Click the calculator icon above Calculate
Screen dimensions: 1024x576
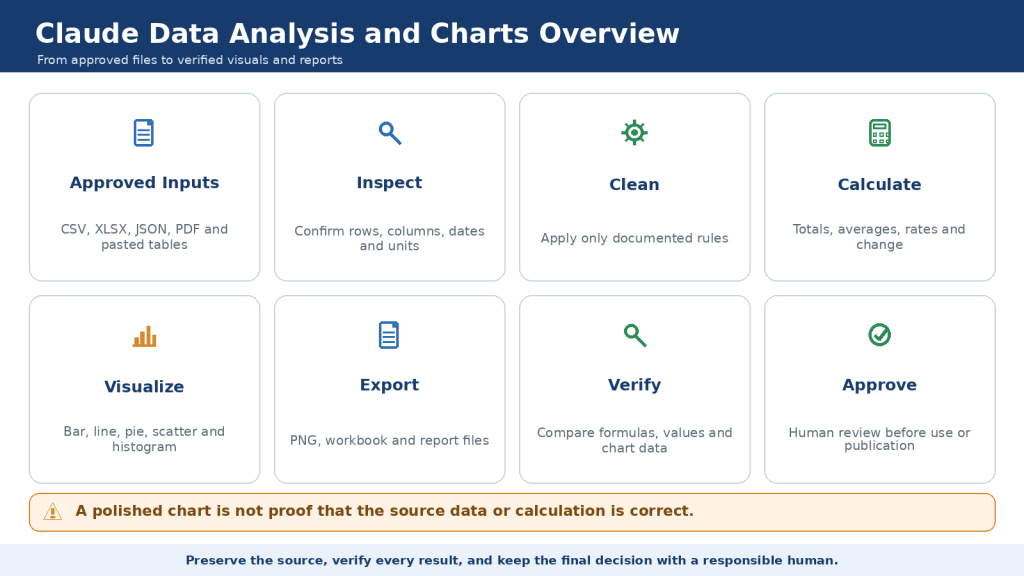(x=880, y=133)
